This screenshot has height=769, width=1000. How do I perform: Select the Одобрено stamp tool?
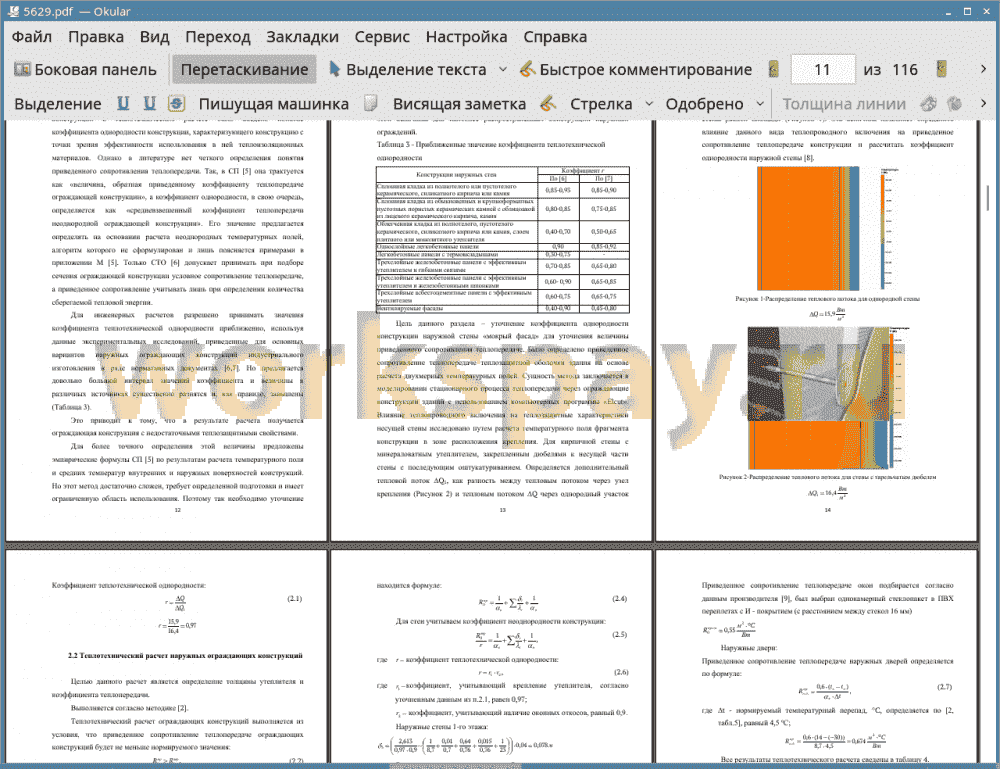[704, 104]
